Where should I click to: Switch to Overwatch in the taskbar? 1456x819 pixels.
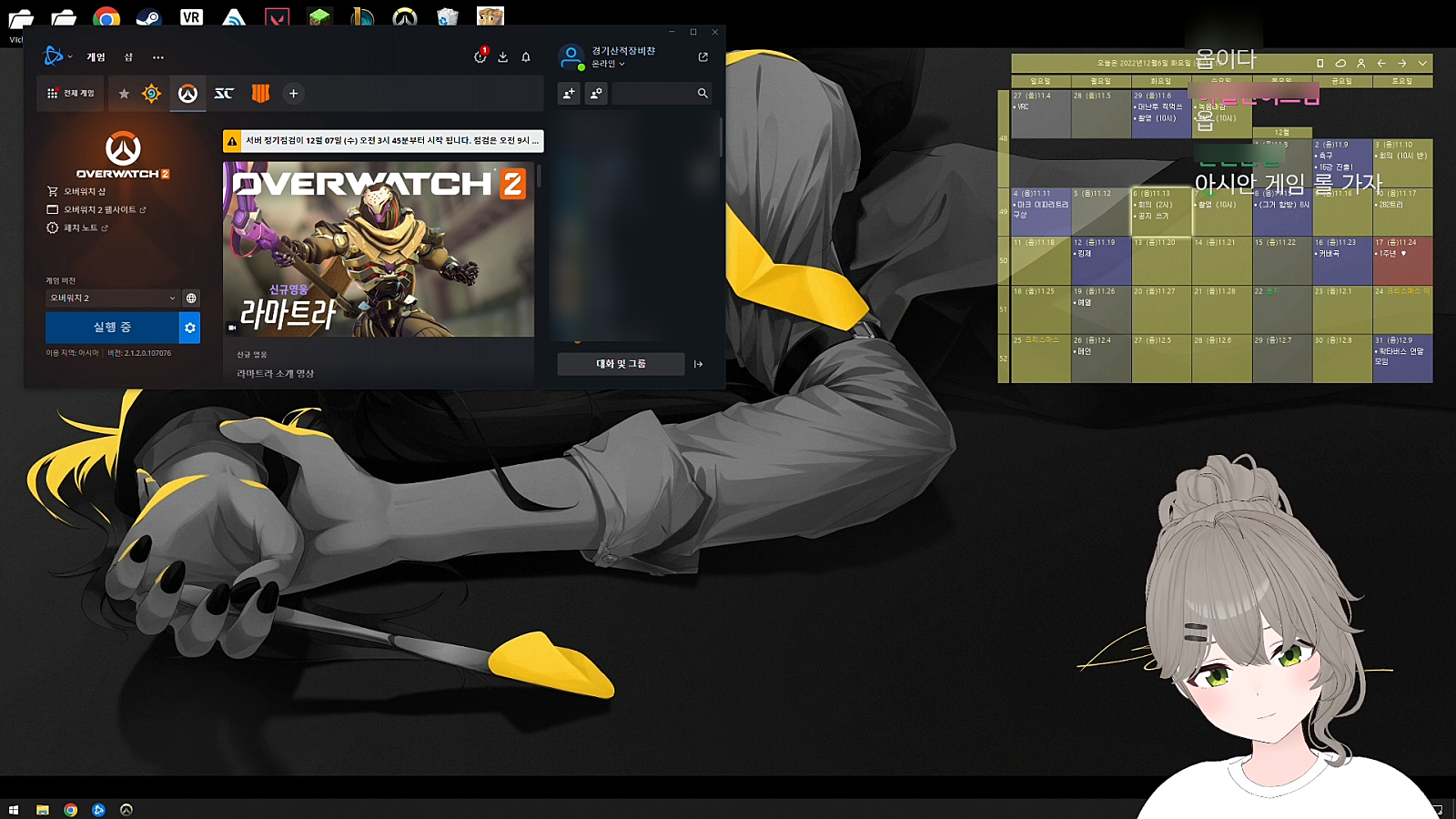126,810
